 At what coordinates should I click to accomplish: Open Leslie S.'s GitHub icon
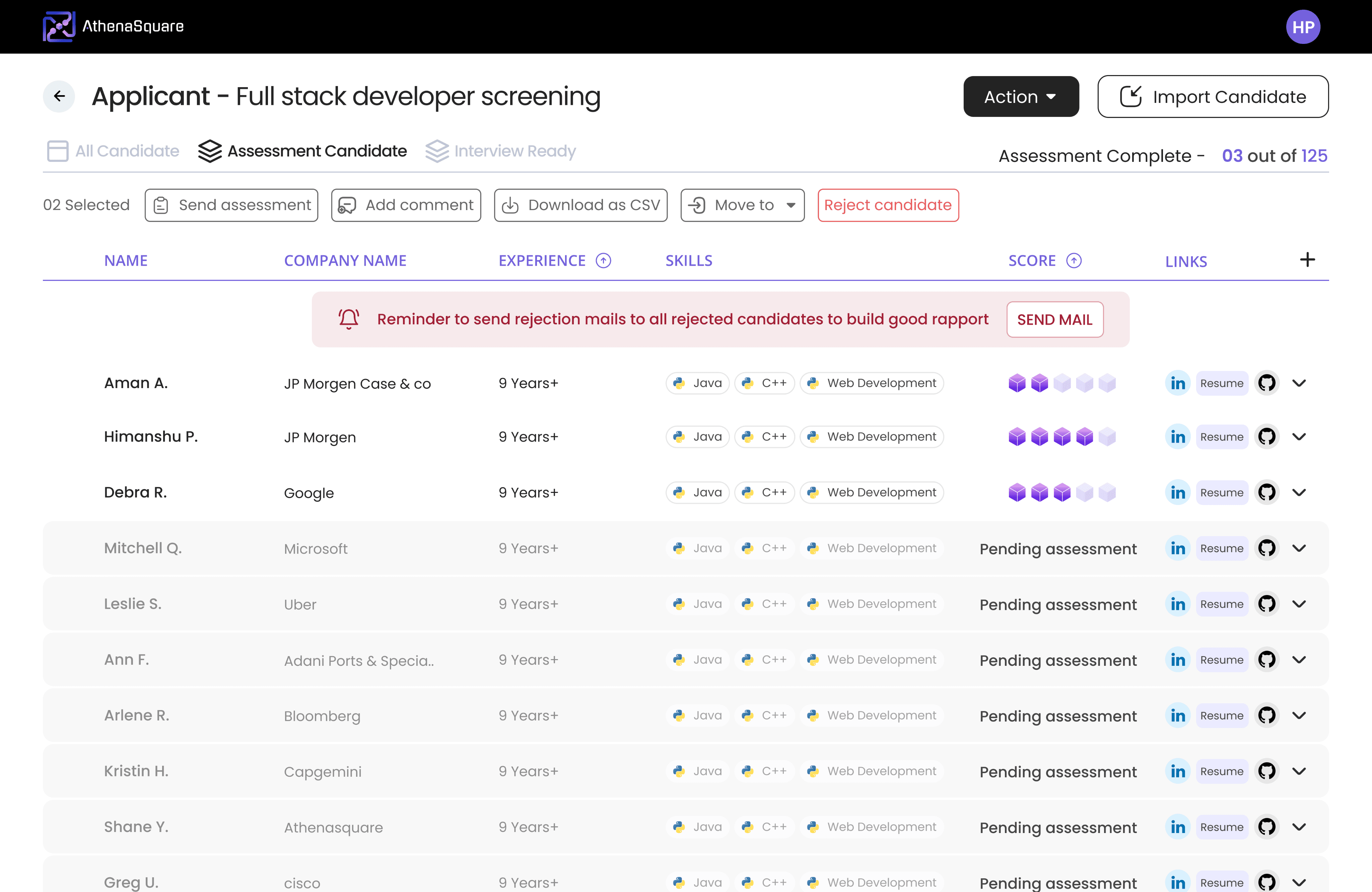1266,604
